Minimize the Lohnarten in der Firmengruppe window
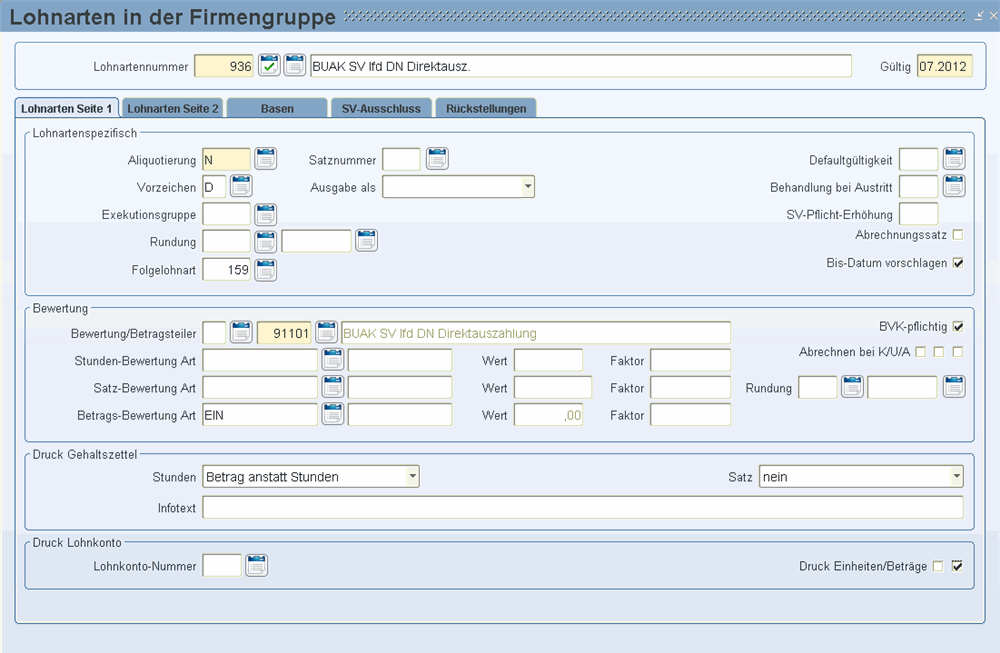Screen dimensions: 1000x653 coord(979,16)
